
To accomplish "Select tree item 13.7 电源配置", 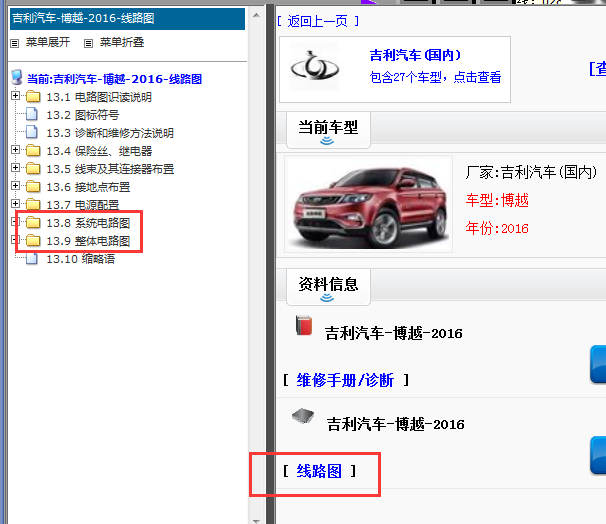I will click(83, 205).
